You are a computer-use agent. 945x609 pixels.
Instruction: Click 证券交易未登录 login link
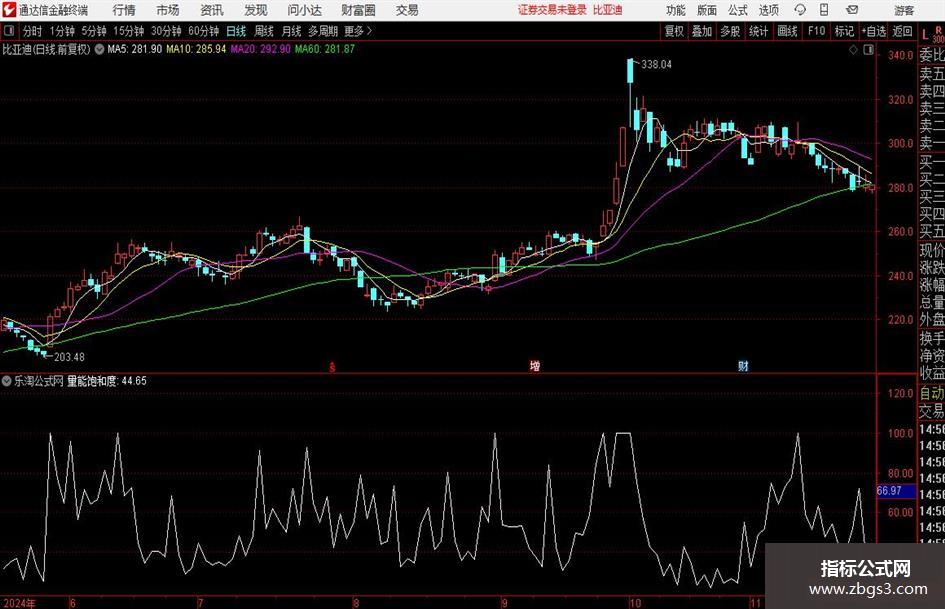[x=552, y=10]
